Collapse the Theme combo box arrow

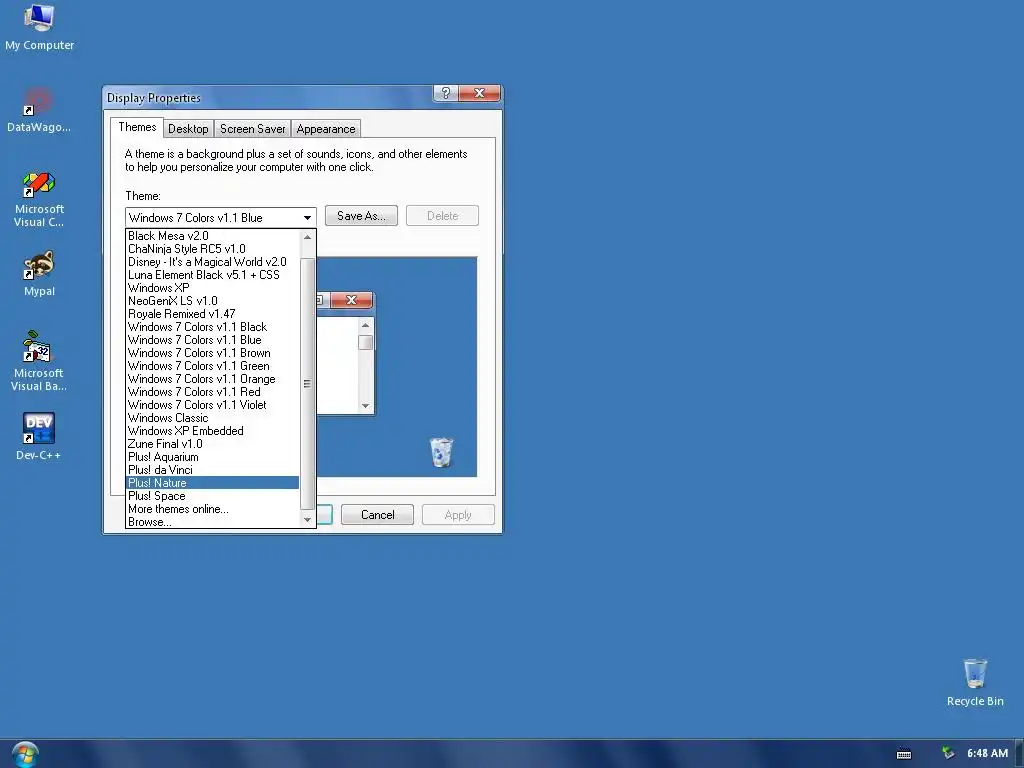(307, 217)
